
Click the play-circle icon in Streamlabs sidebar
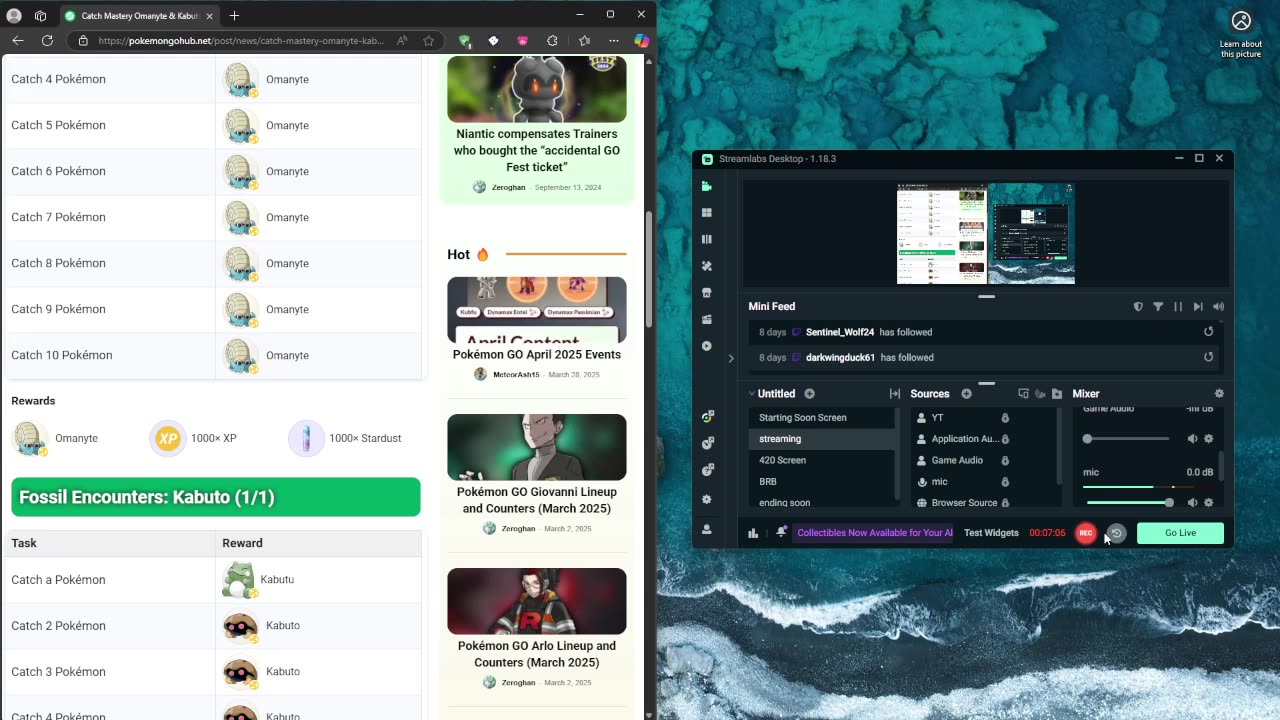coord(707,346)
